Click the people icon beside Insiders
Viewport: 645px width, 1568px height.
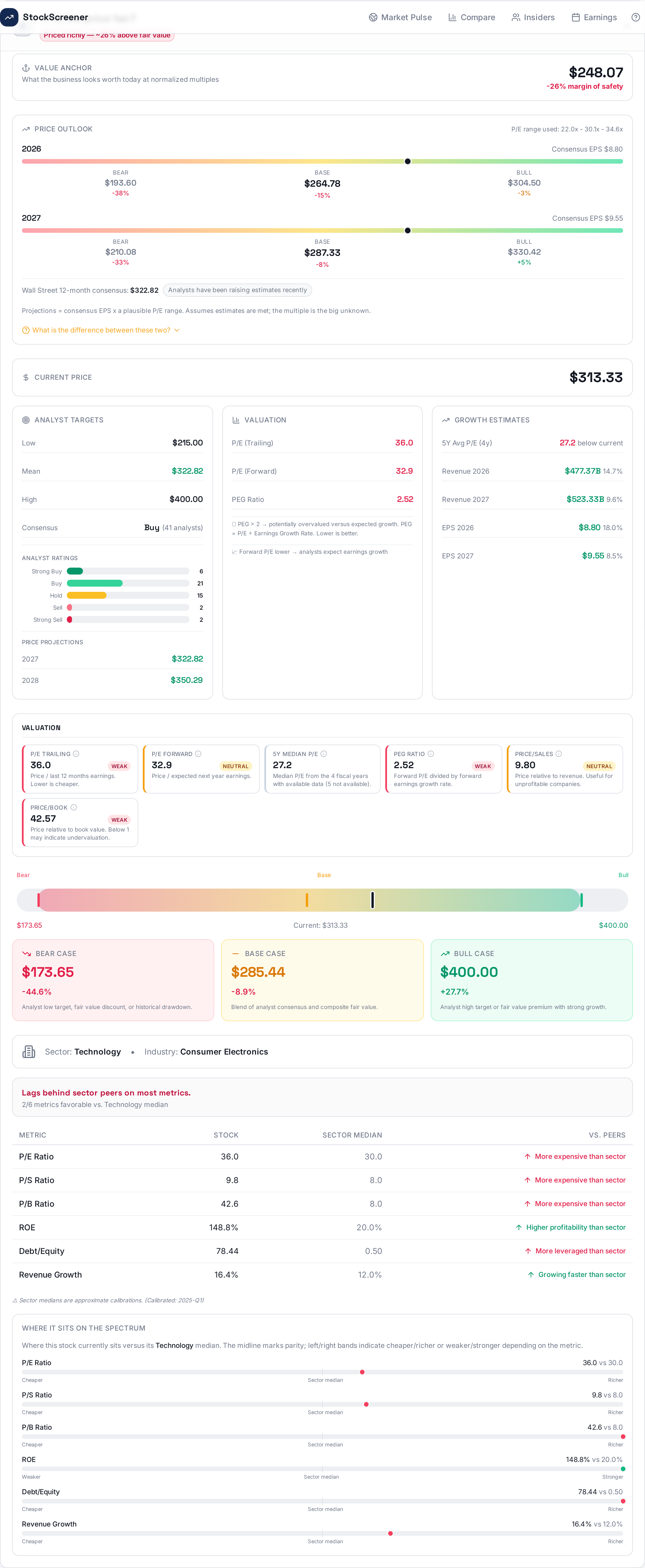click(x=515, y=17)
